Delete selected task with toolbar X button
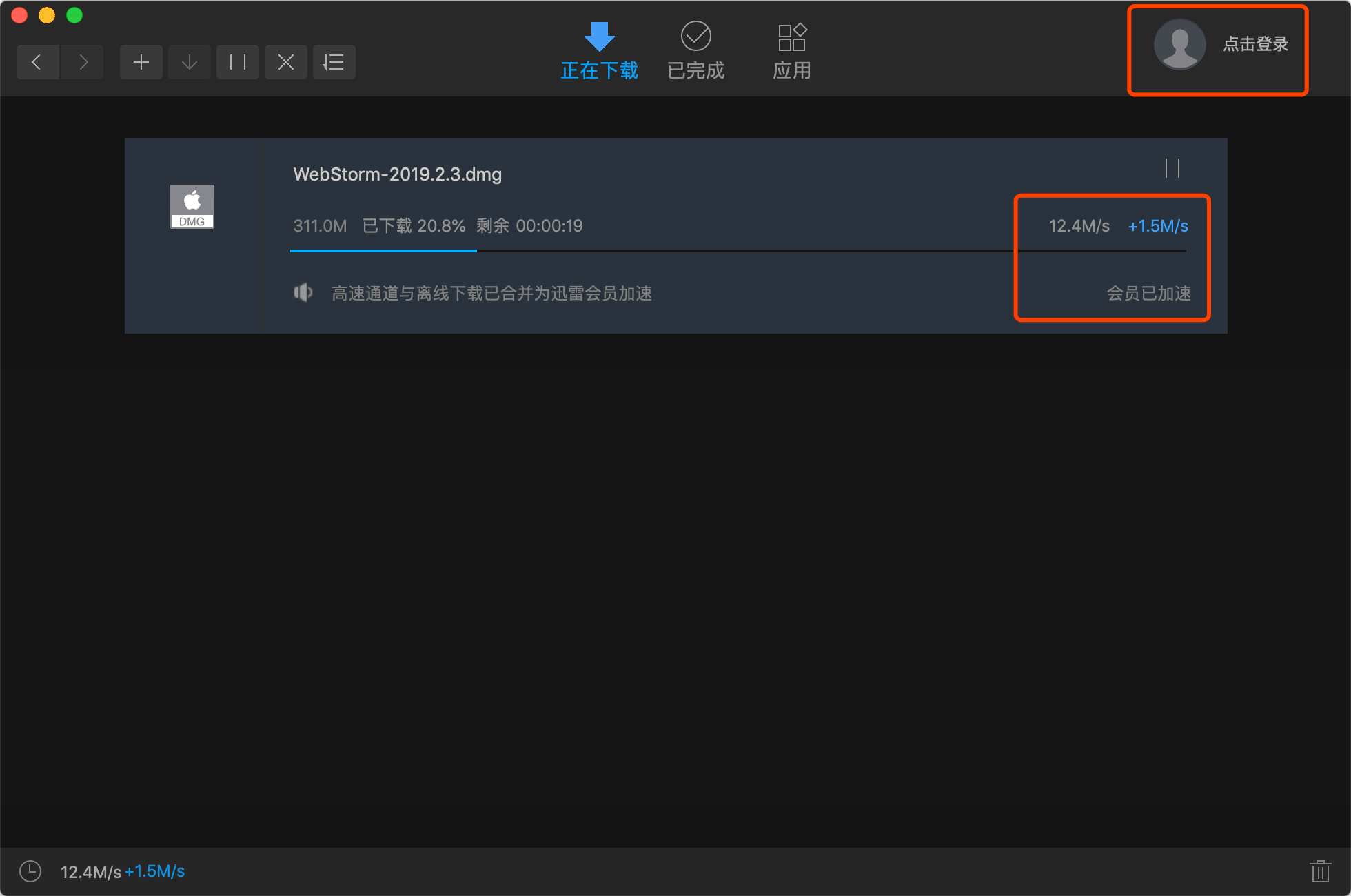 point(286,63)
